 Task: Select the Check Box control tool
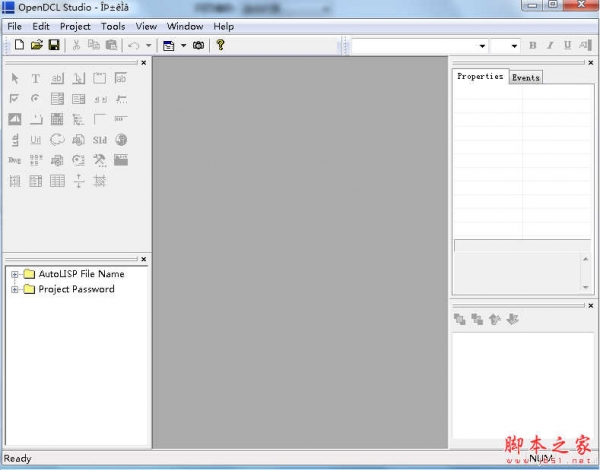(x=14, y=99)
